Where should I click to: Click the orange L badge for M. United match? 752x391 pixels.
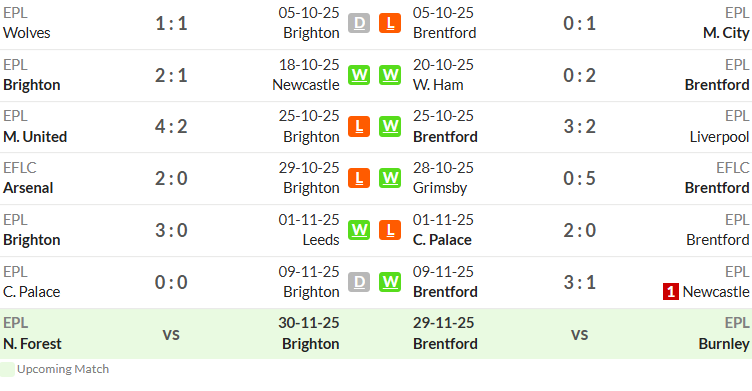click(x=359, y=127)
